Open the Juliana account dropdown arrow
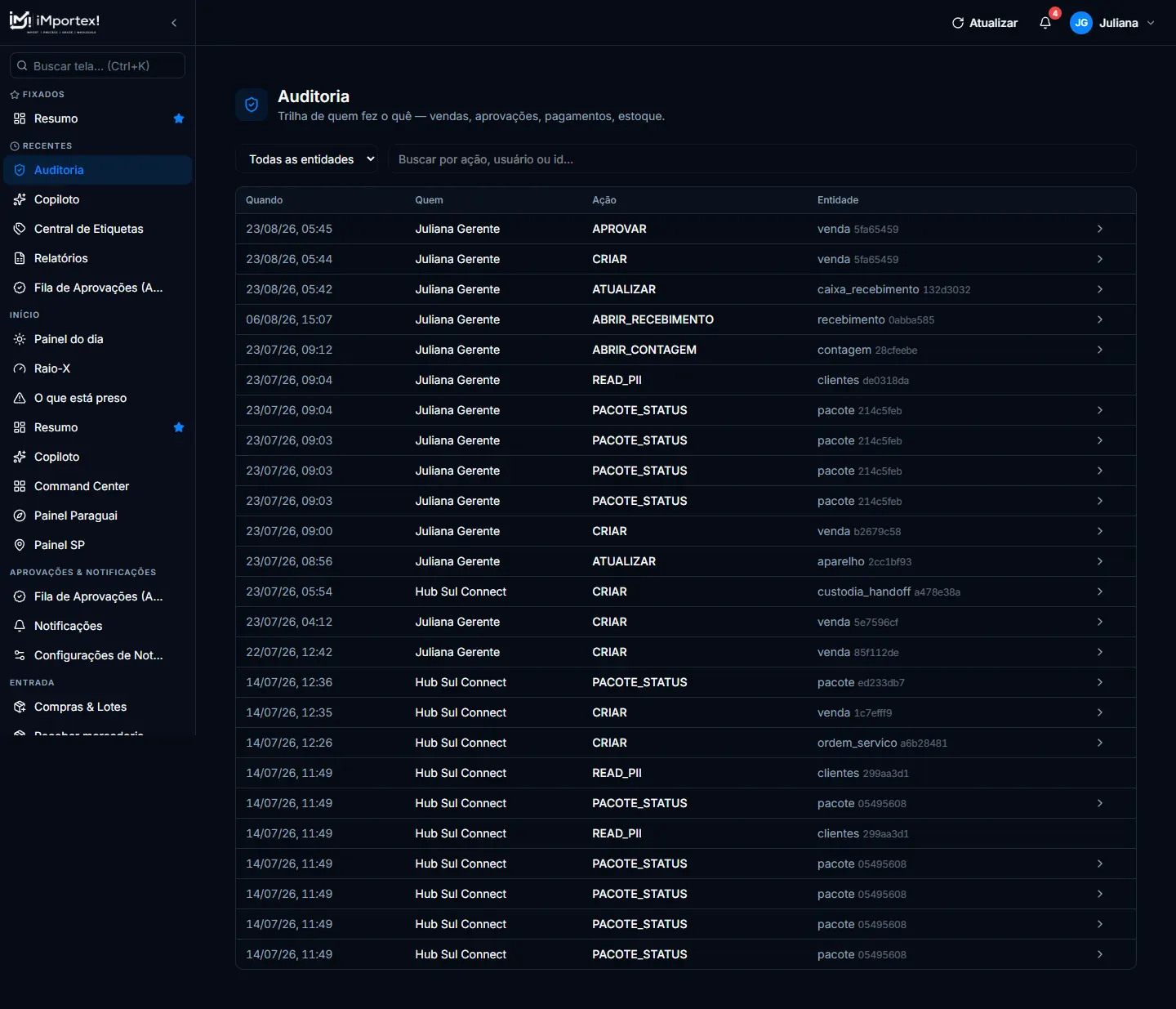 [1151, 23]
